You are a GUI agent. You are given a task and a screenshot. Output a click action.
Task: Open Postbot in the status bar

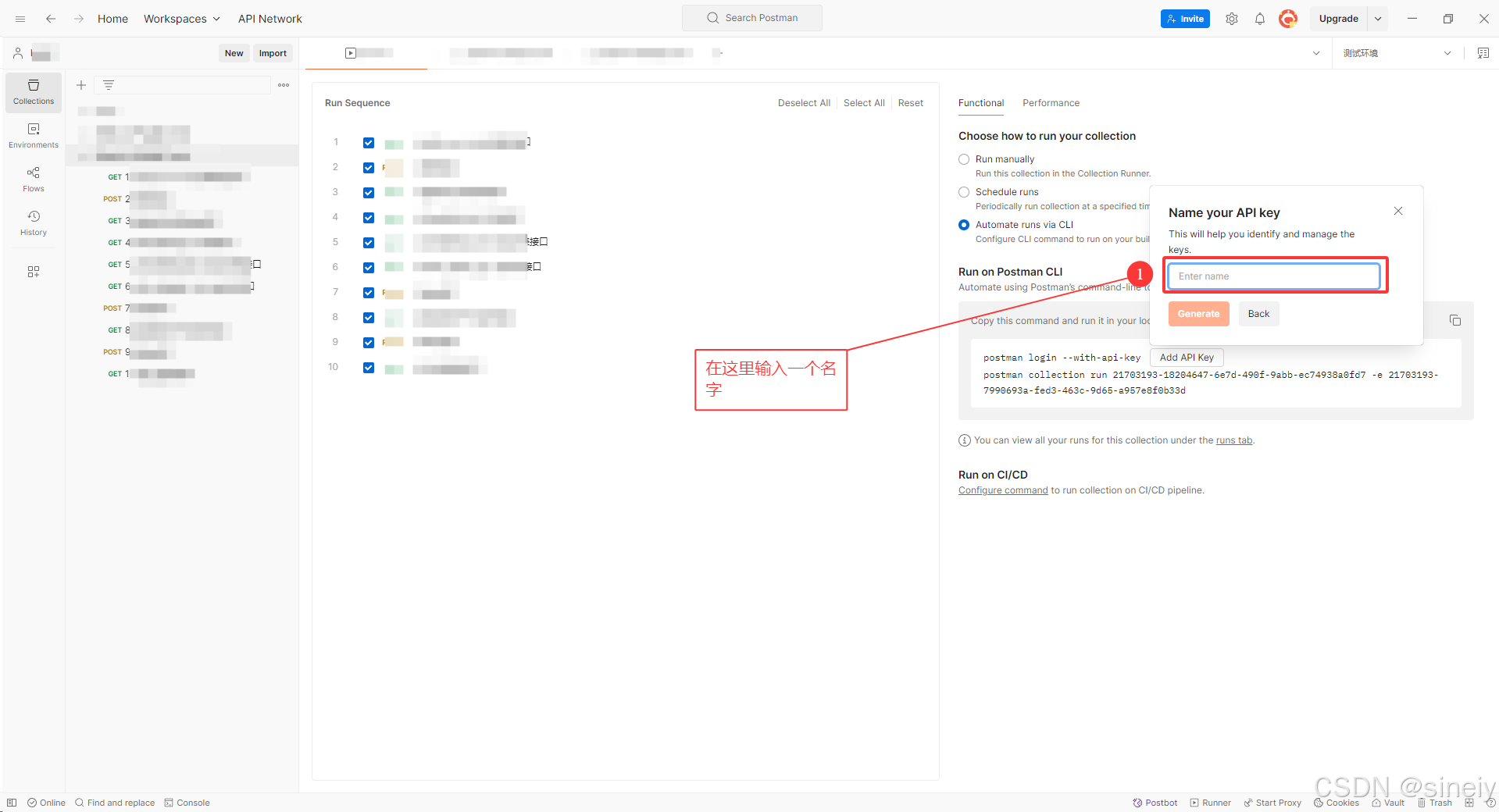pyautogui.click(x=1155, y=803)
